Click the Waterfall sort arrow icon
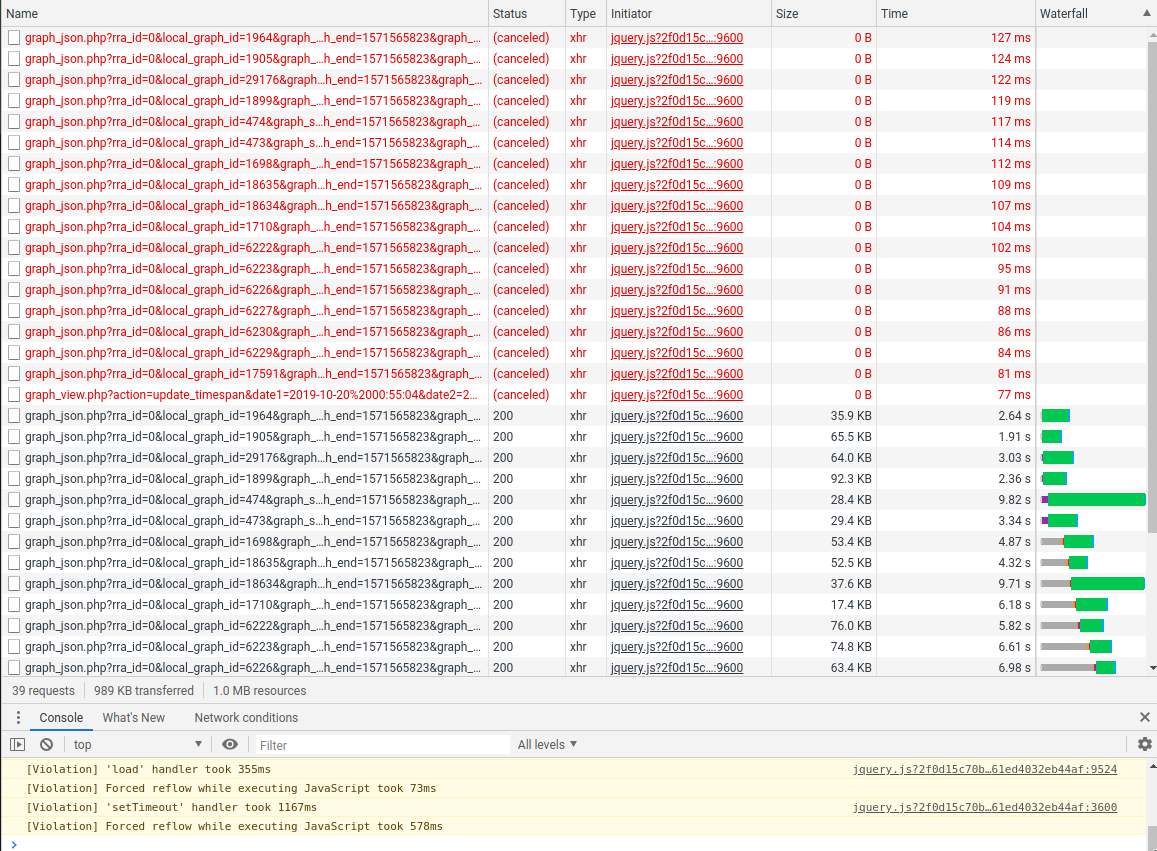 pyautogui.click(x=1147, y=13)
